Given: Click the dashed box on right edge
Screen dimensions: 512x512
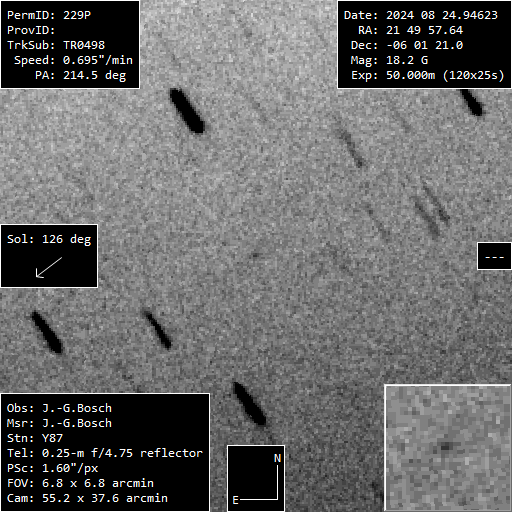Looking at the screenshot, I should point(494,256).
